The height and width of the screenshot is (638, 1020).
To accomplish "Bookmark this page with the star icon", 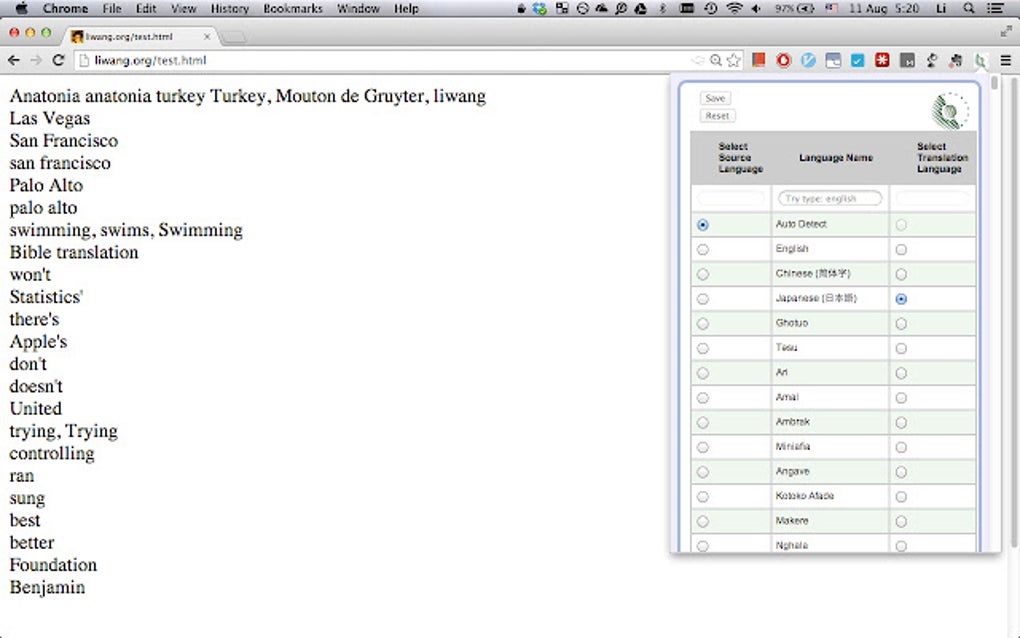I will click(734, 60).
